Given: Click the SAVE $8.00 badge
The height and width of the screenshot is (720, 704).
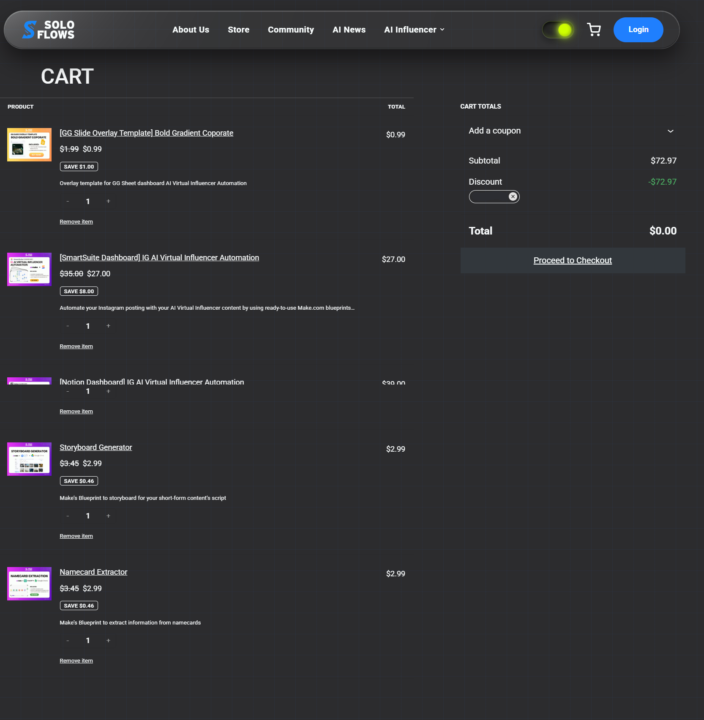Looking at the screenshot, I should 79,291.
